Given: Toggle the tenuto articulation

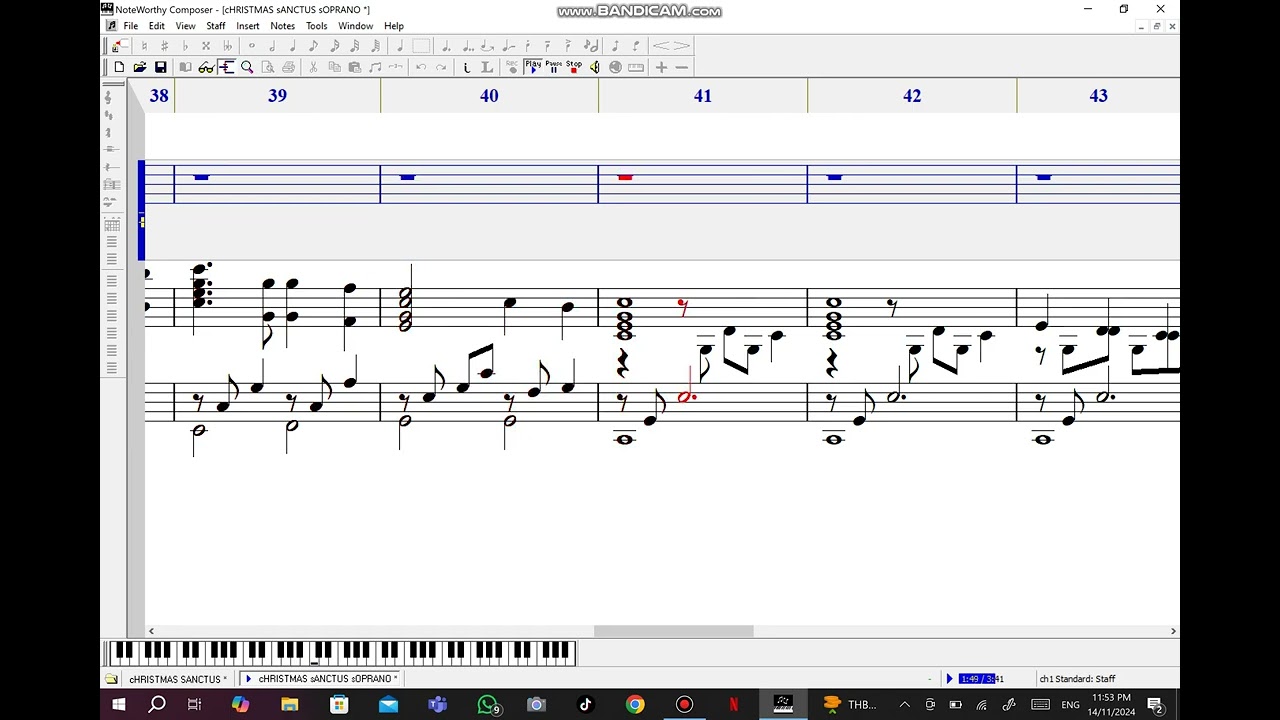Looking at the screenshot, I should [x=548, y=46].
